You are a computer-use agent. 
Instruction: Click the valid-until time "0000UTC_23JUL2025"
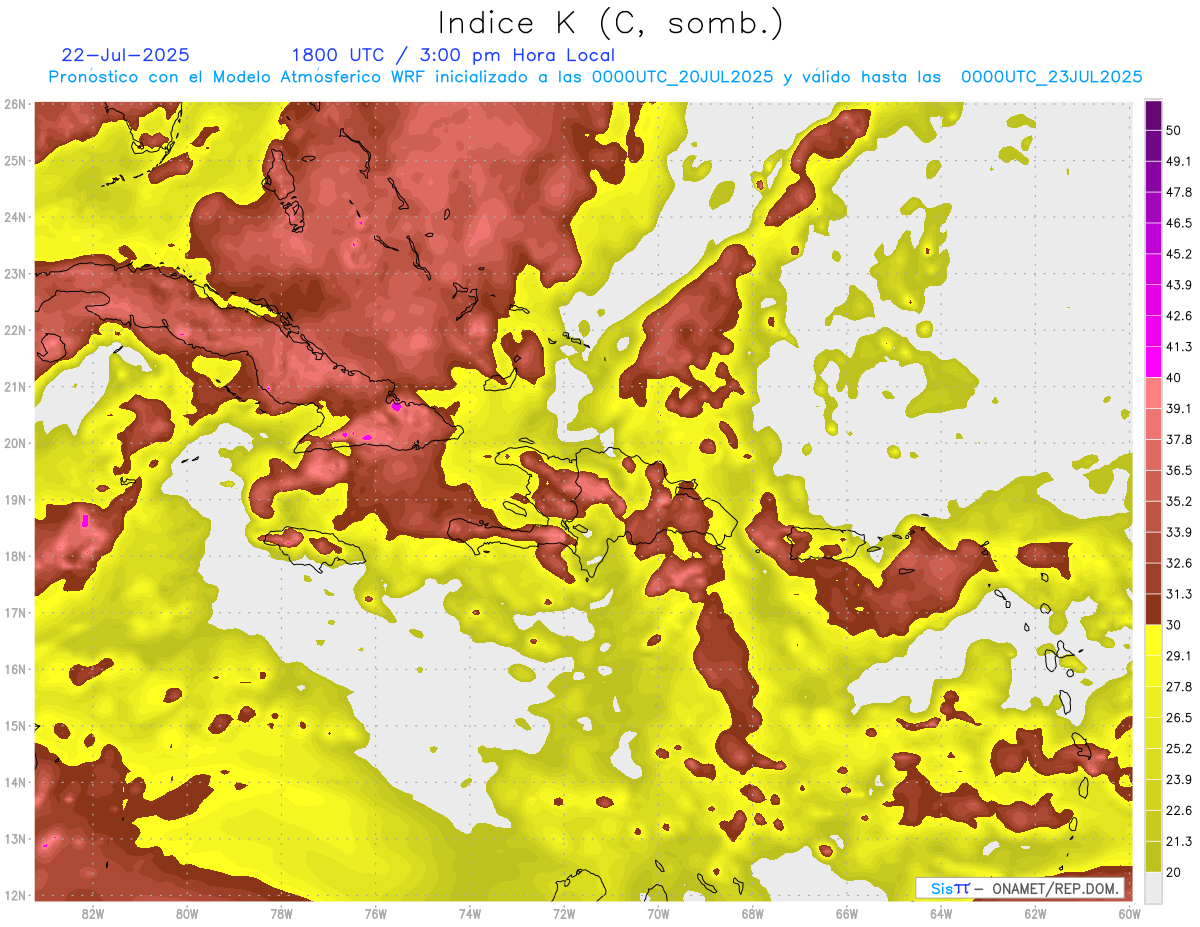coord(1052,76)
